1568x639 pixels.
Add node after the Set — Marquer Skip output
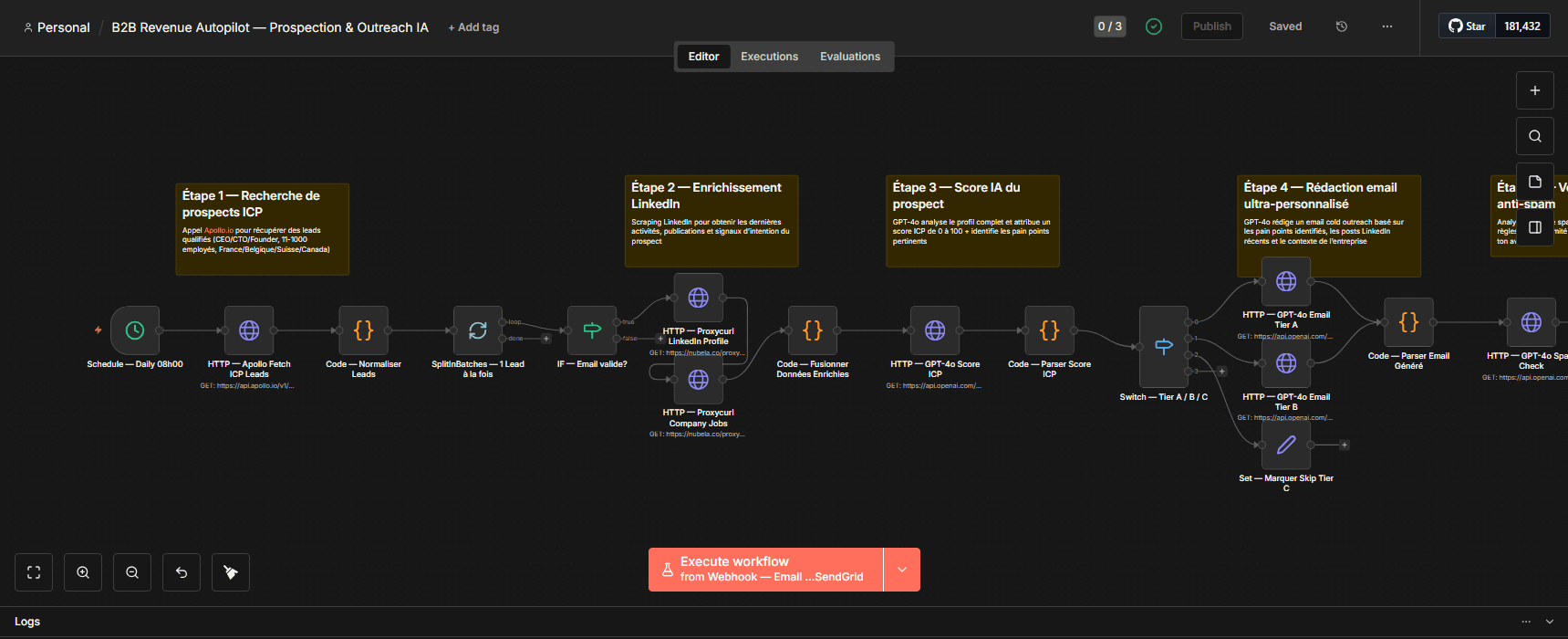pyautogui.click(x=1345, y=445)
